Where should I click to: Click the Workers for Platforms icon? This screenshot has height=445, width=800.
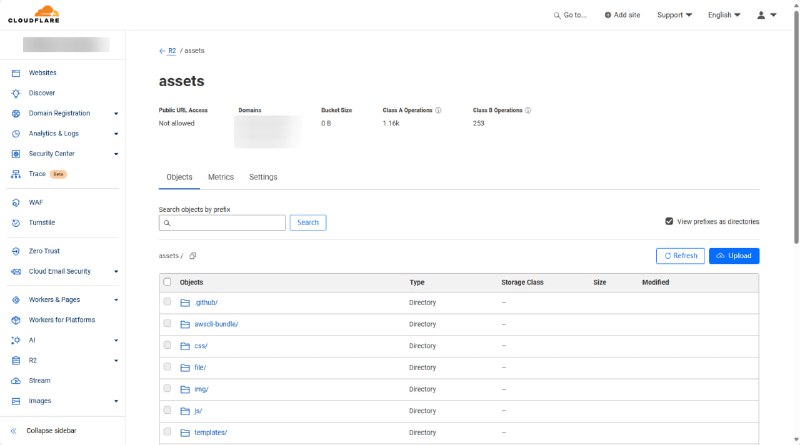tap(15, 320)
